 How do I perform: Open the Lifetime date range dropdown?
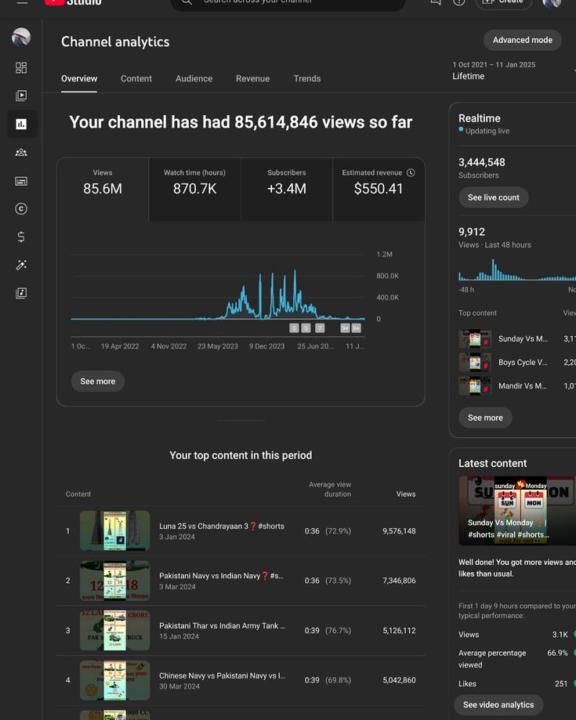[513, 71]
